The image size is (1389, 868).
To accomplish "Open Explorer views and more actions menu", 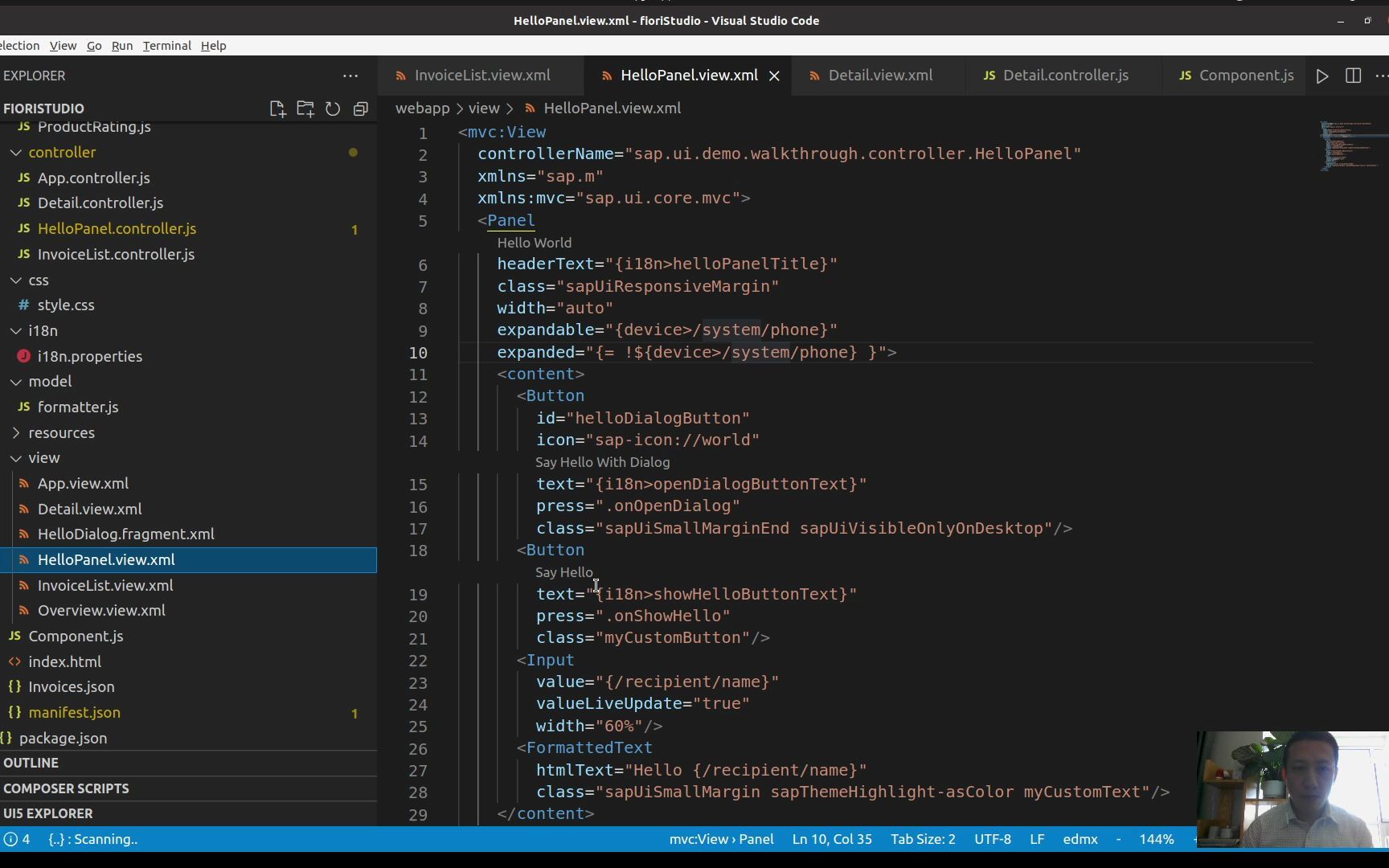I will click(350, 76).
